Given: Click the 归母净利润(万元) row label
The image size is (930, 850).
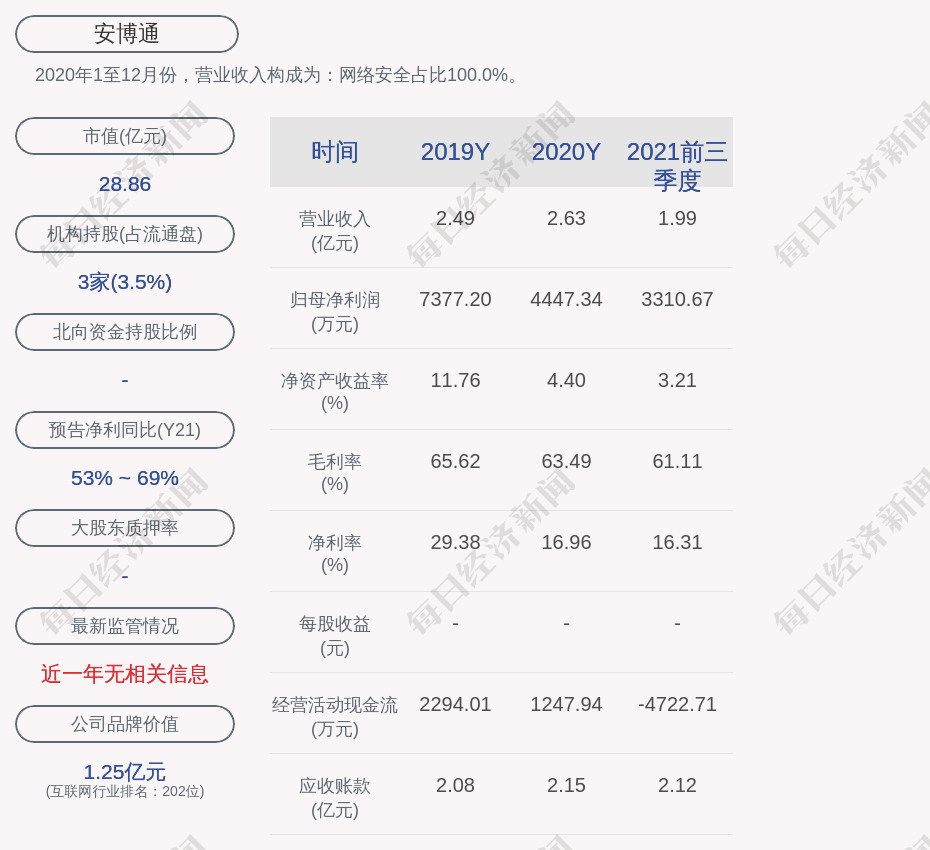Looking at the screenshot, I should 335,312.
